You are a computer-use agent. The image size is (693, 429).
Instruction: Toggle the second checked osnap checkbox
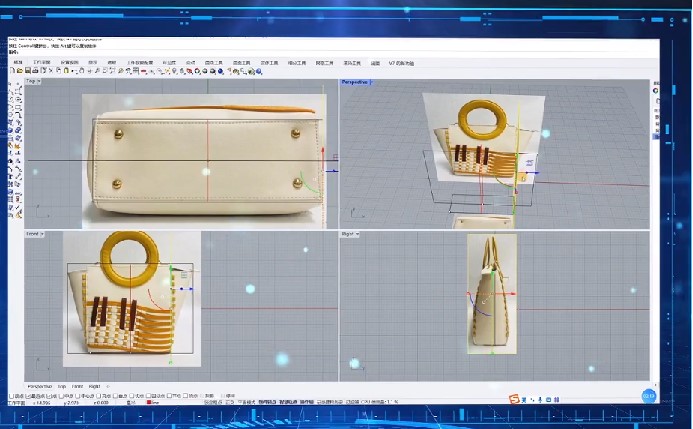(50, 396)
